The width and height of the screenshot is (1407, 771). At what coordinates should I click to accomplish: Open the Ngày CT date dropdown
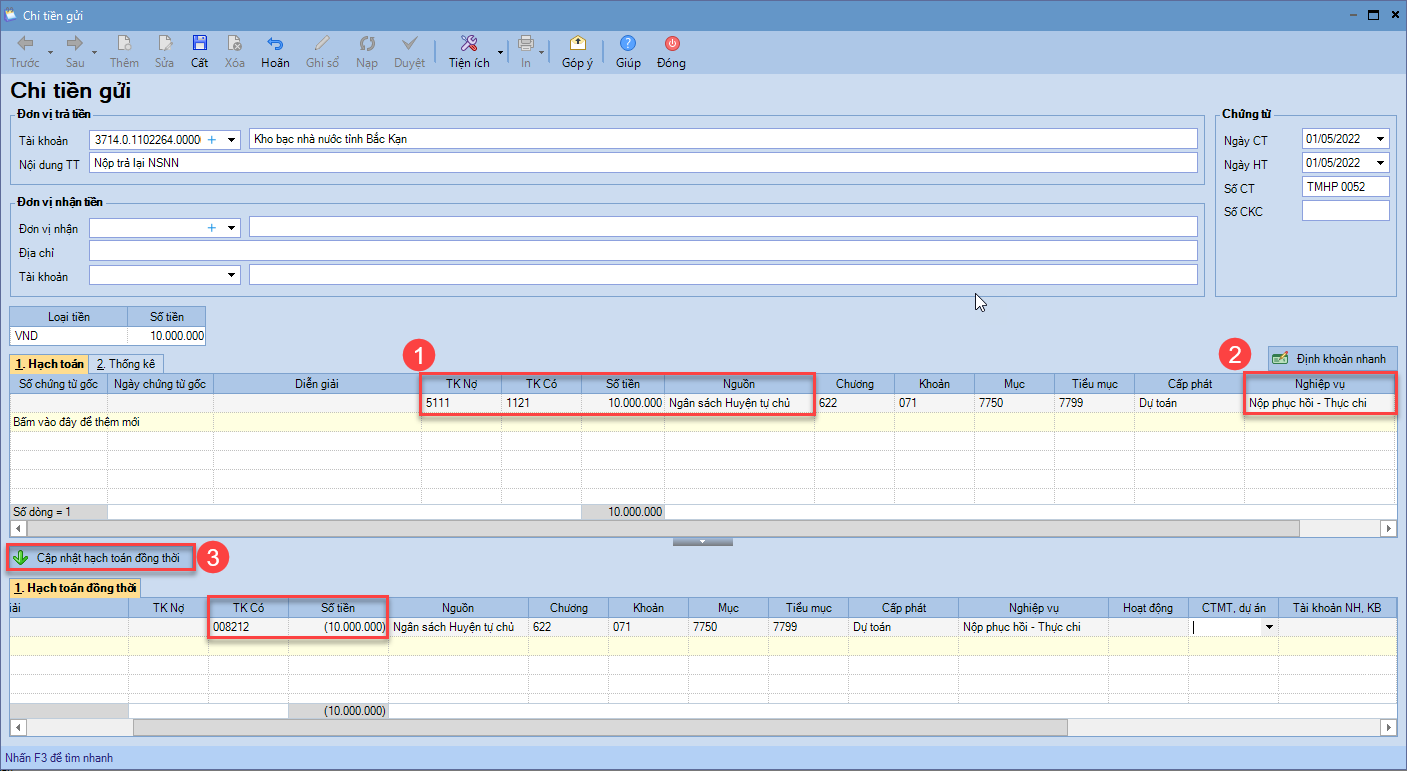[x=1381, y=139]
